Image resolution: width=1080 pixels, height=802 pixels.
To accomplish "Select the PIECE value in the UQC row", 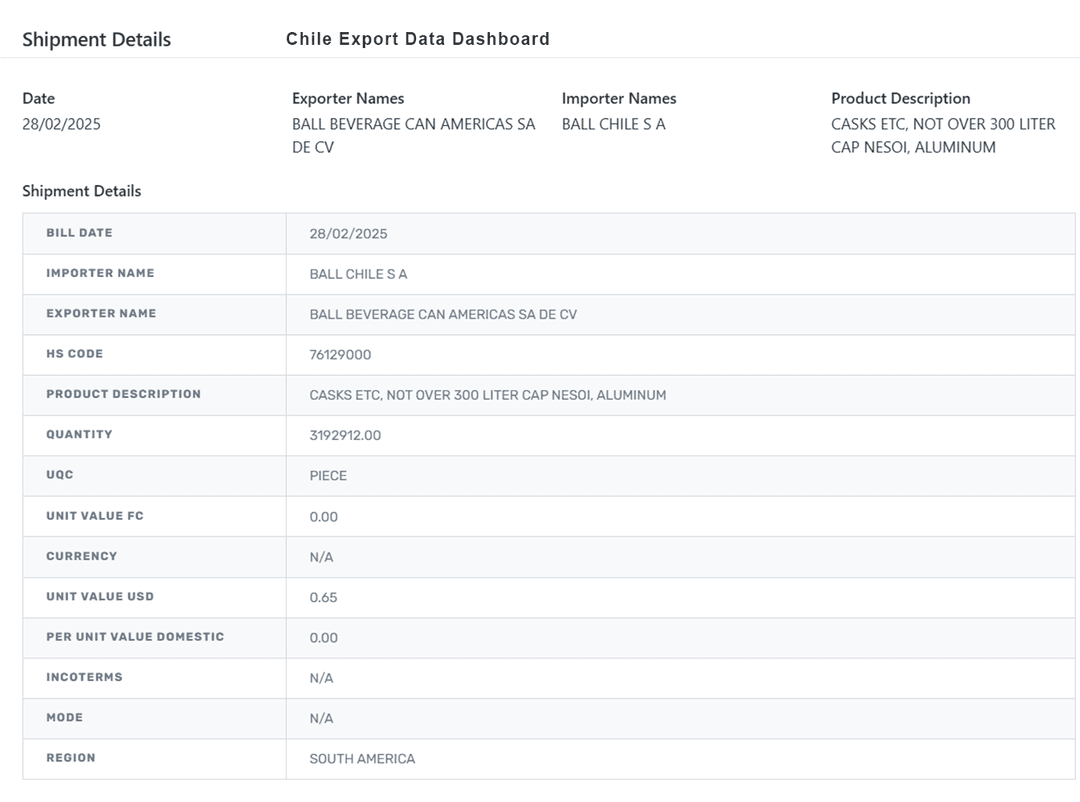I will tap(328, 476).
